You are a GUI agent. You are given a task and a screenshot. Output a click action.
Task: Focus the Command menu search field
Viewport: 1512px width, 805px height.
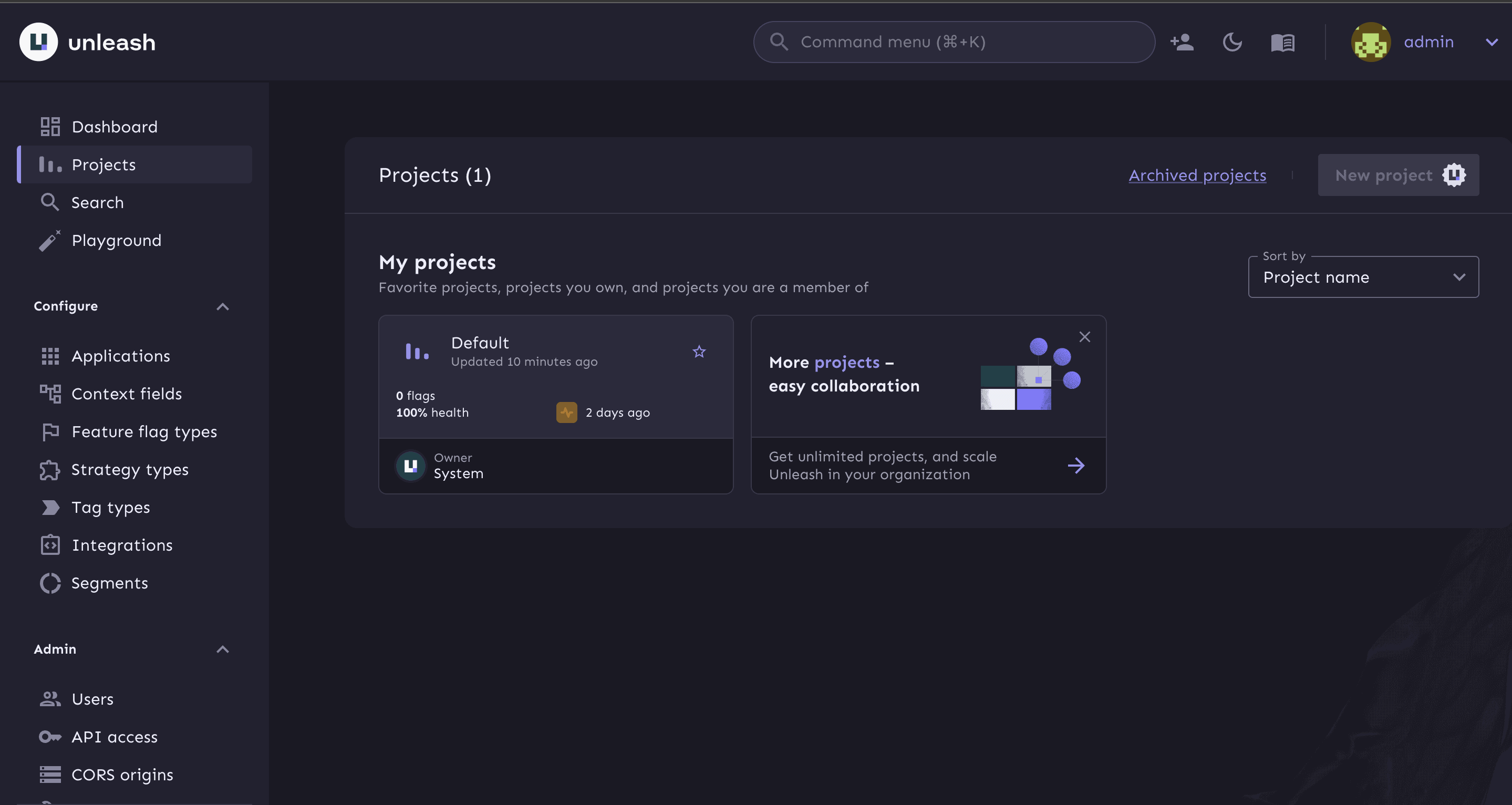pos(954,42)
